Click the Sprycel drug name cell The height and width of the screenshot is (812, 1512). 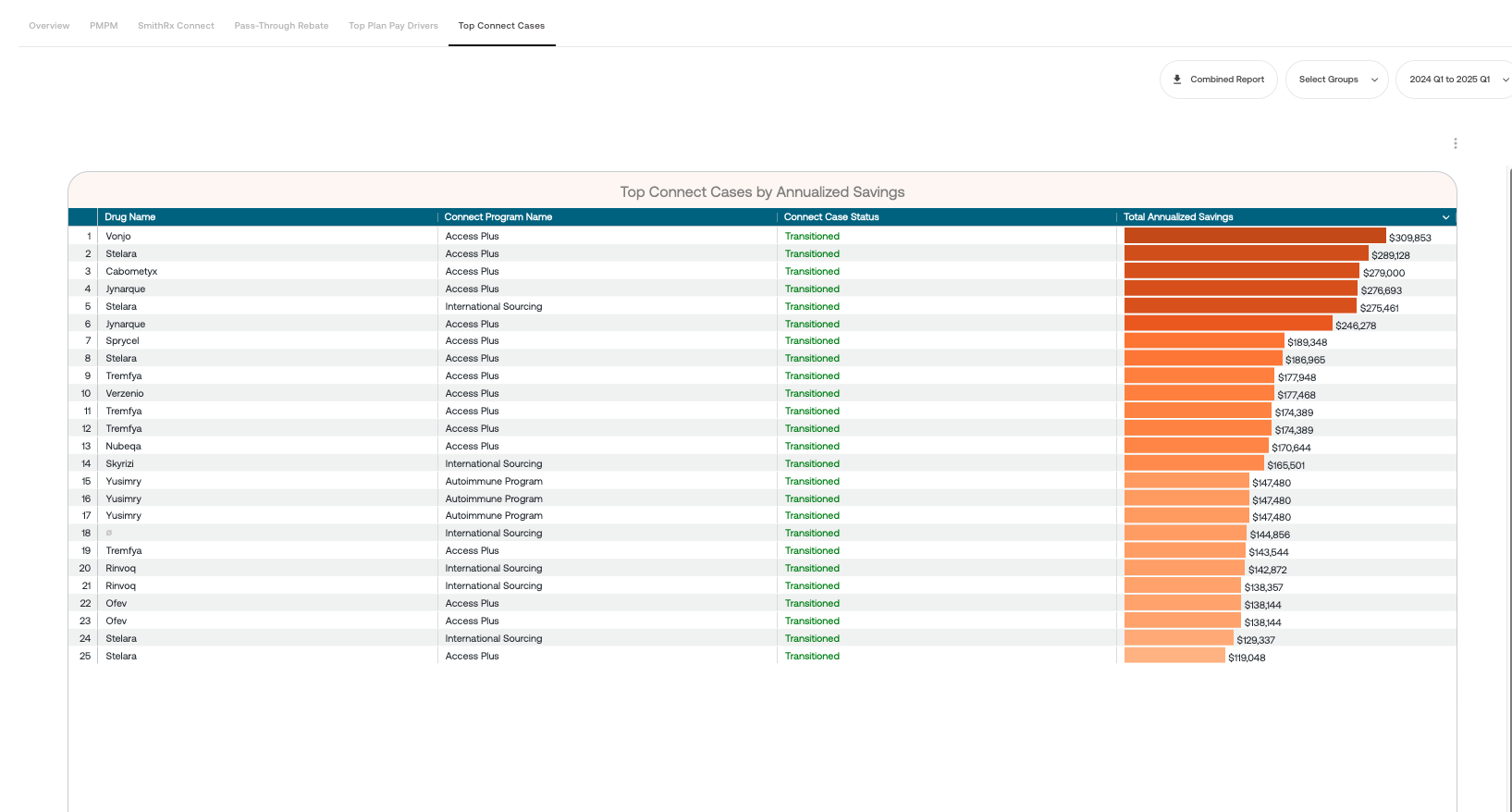[x=122, y=341]
